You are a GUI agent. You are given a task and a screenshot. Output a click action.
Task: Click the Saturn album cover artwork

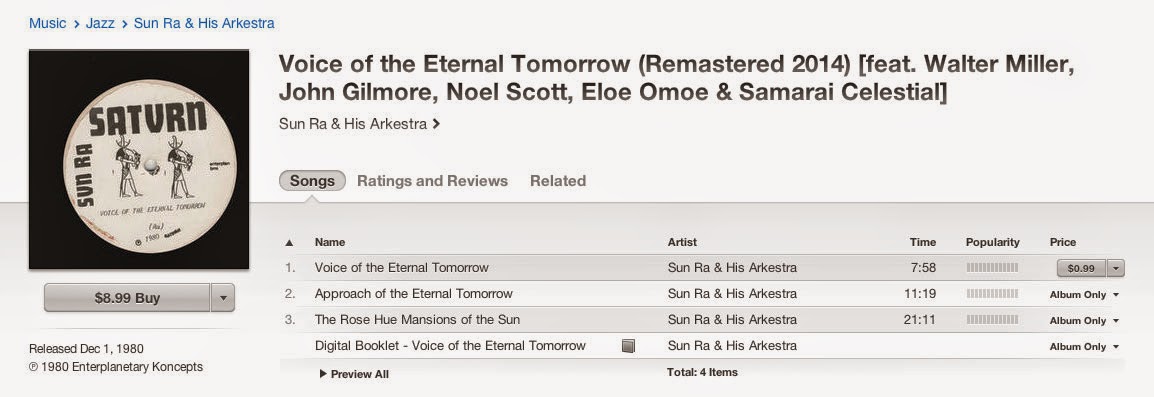(139, 159)
